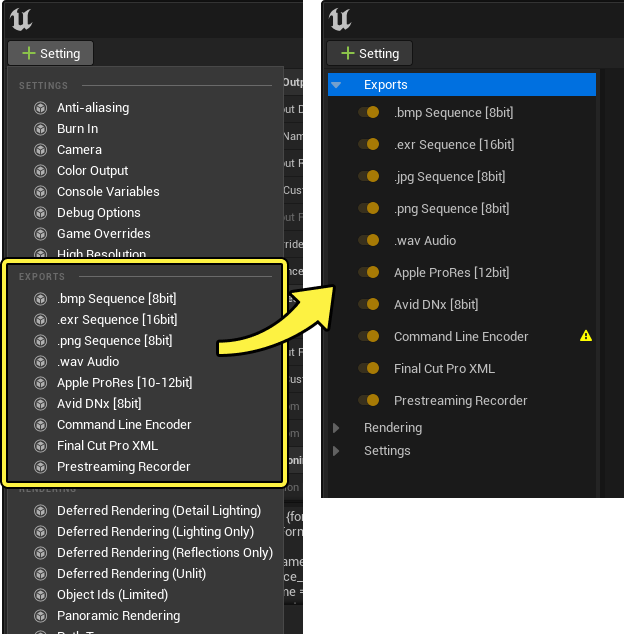Select the Exports header row
The image size is (624, 634).
coord(462,85)
